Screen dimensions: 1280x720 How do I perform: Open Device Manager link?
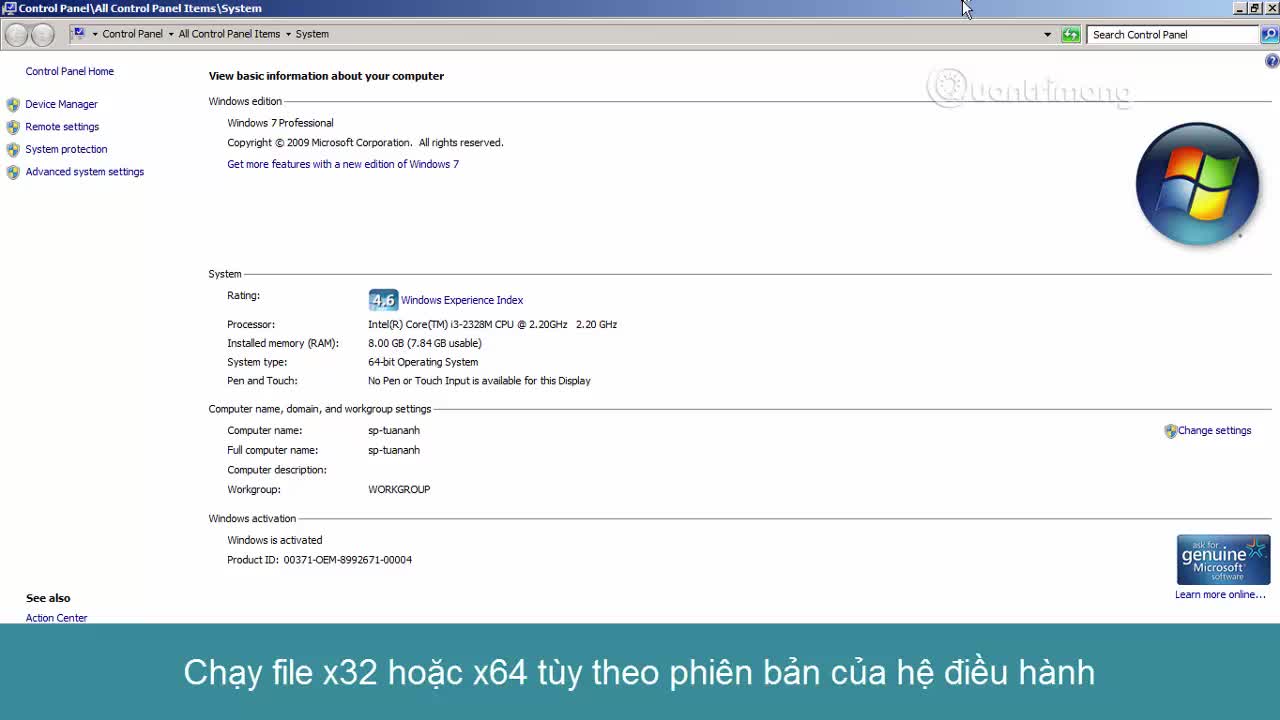tap(61, 104)
